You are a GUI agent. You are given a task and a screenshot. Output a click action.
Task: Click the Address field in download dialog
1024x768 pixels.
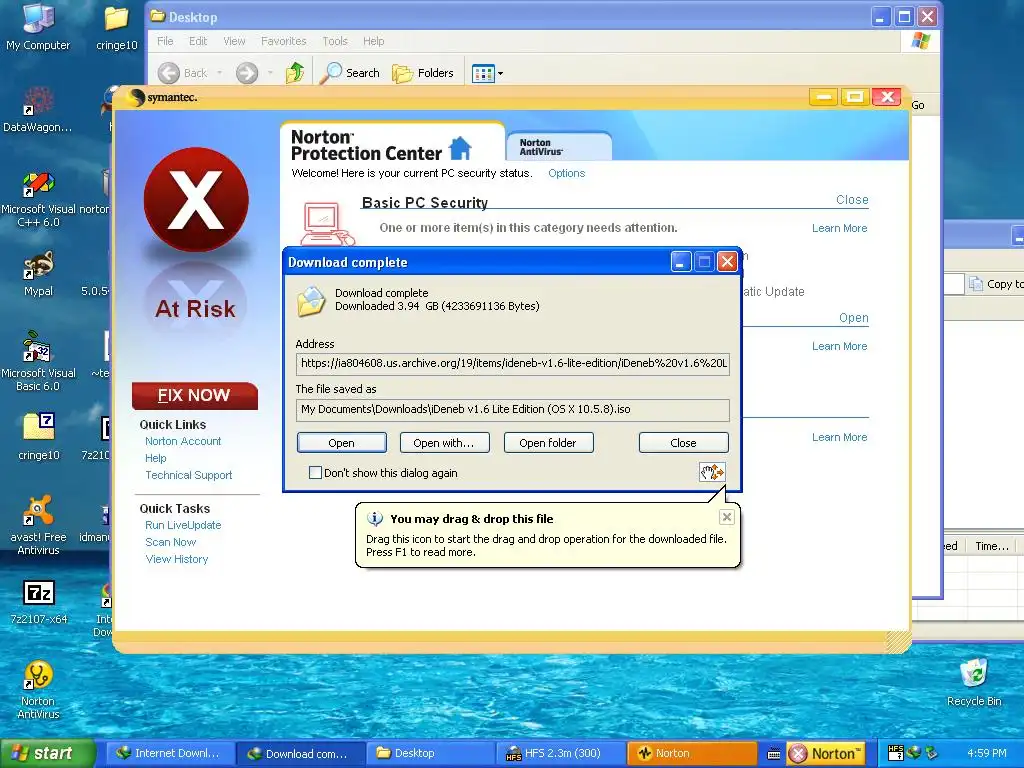point(513,363)
